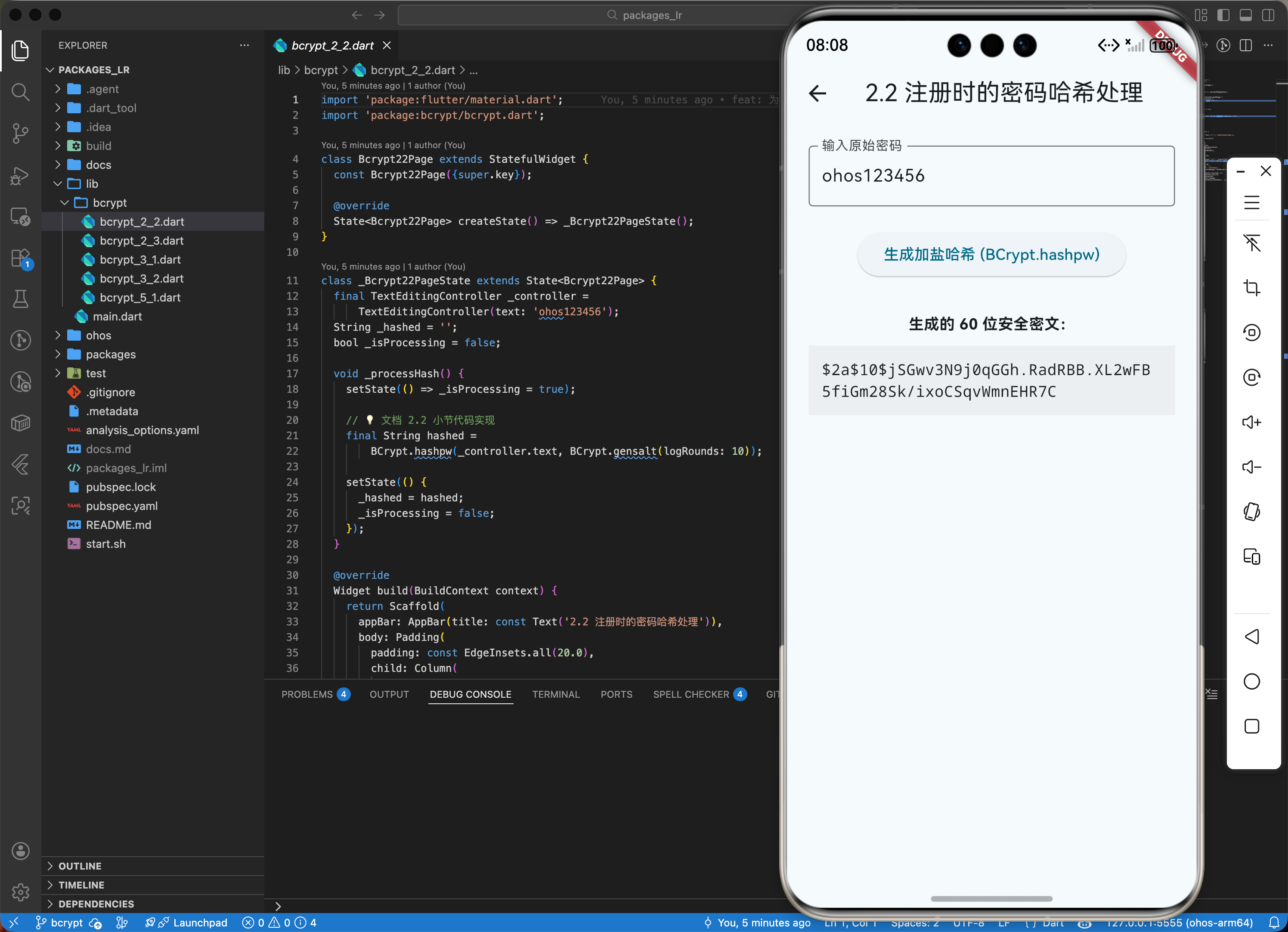This screenshot has height=932, width=1288.
Task: Click the emulator volume up icon
Action: coord(1252,422)
